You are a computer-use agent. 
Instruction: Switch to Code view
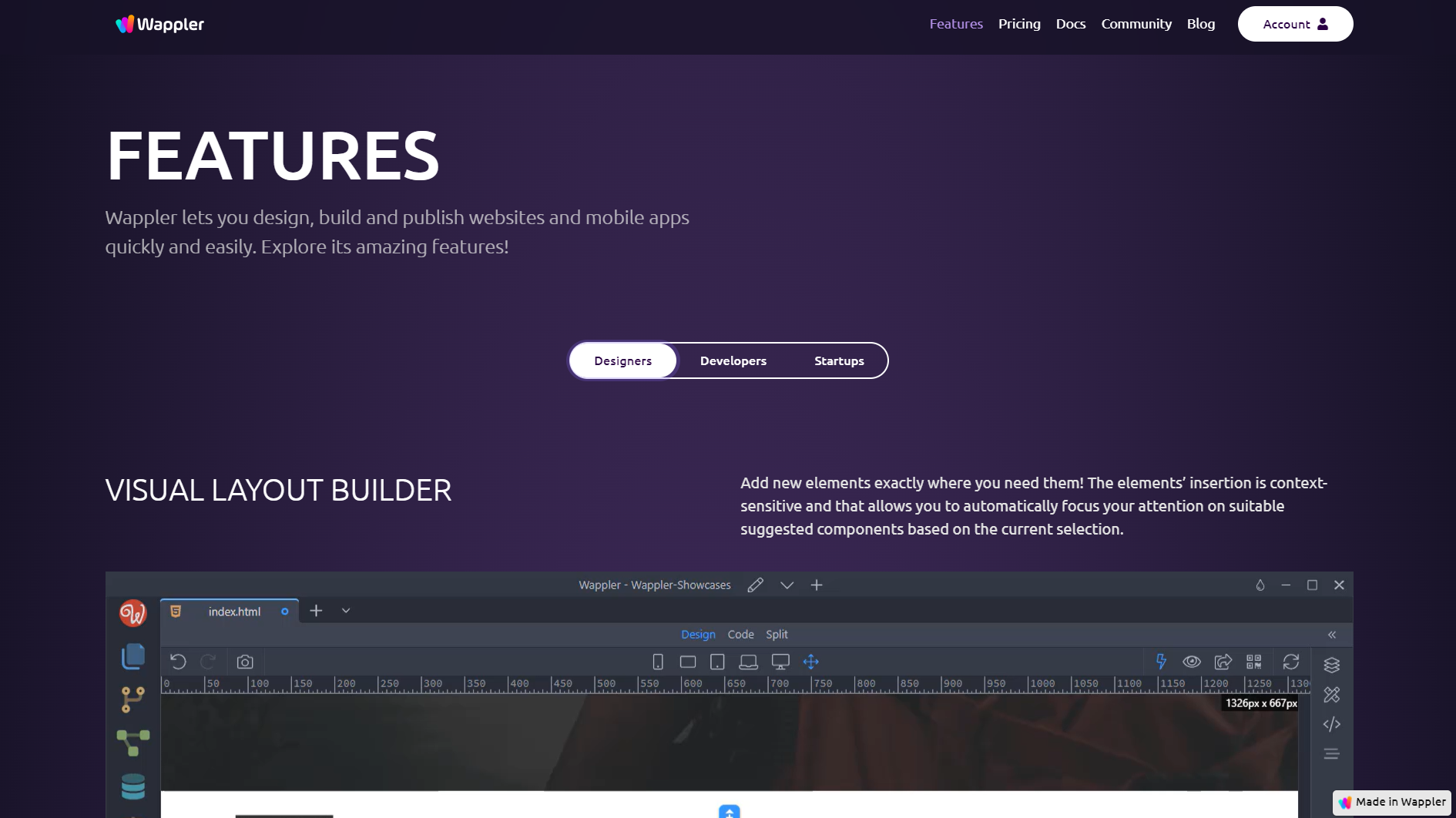[740, 634]
